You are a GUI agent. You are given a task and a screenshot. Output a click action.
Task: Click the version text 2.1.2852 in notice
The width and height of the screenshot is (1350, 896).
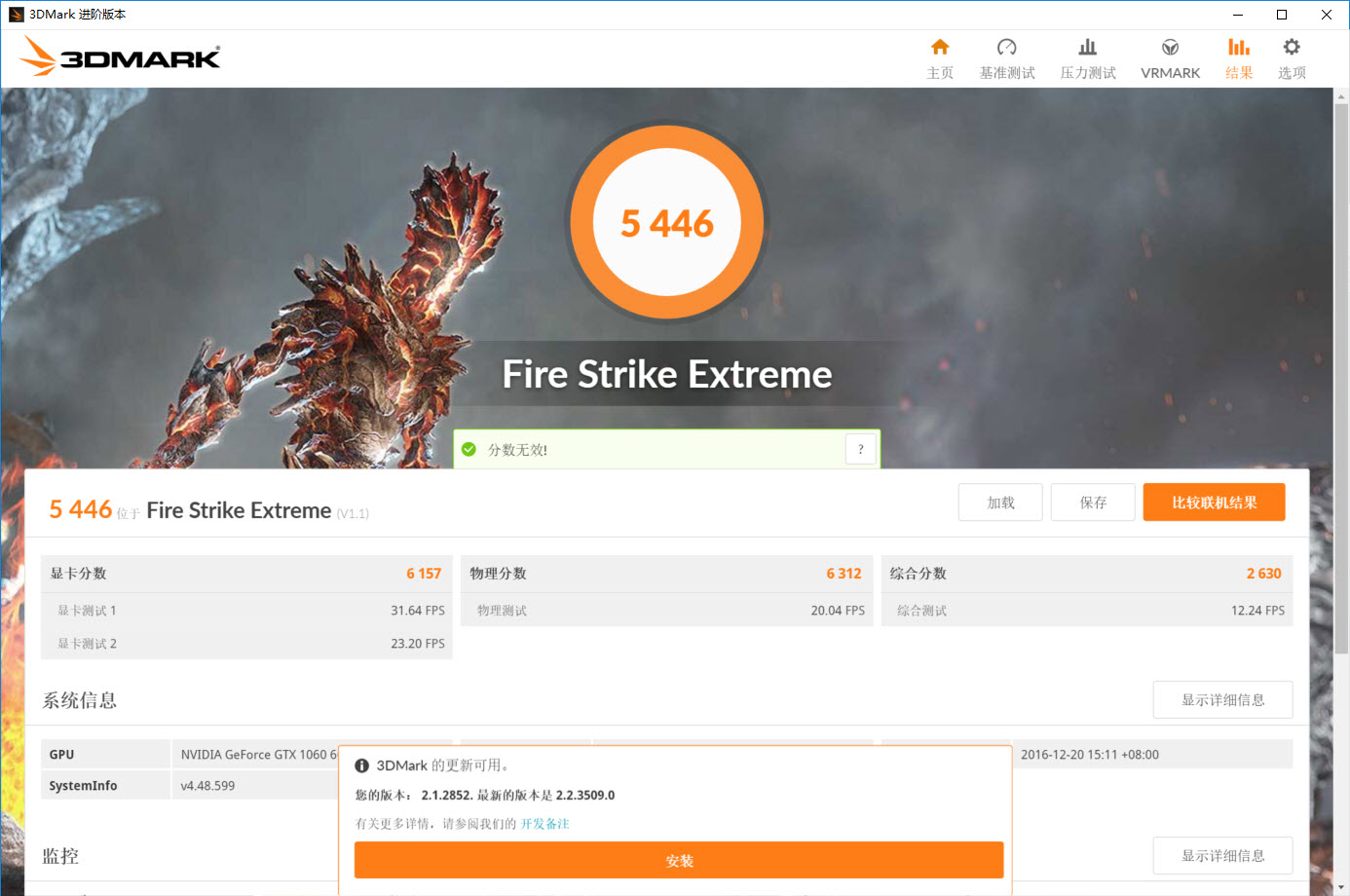(x=447, y=796)
